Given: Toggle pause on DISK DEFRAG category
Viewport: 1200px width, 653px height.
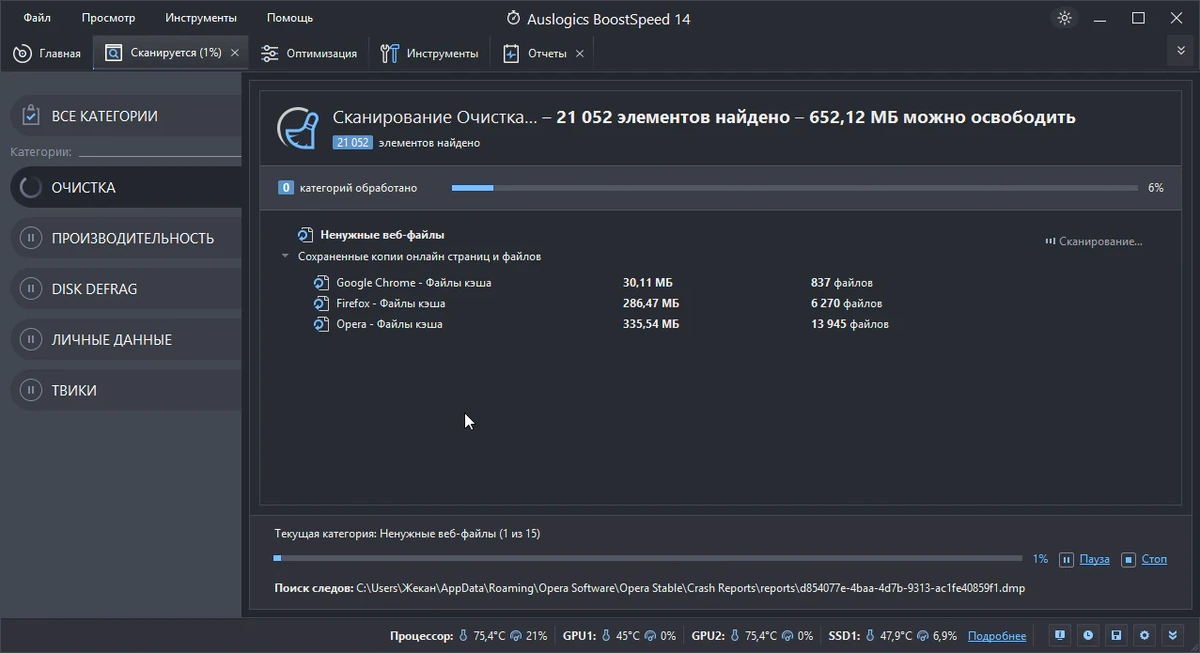Looking at the screenshot, I should pyautogui.click(x=31, y=289).
